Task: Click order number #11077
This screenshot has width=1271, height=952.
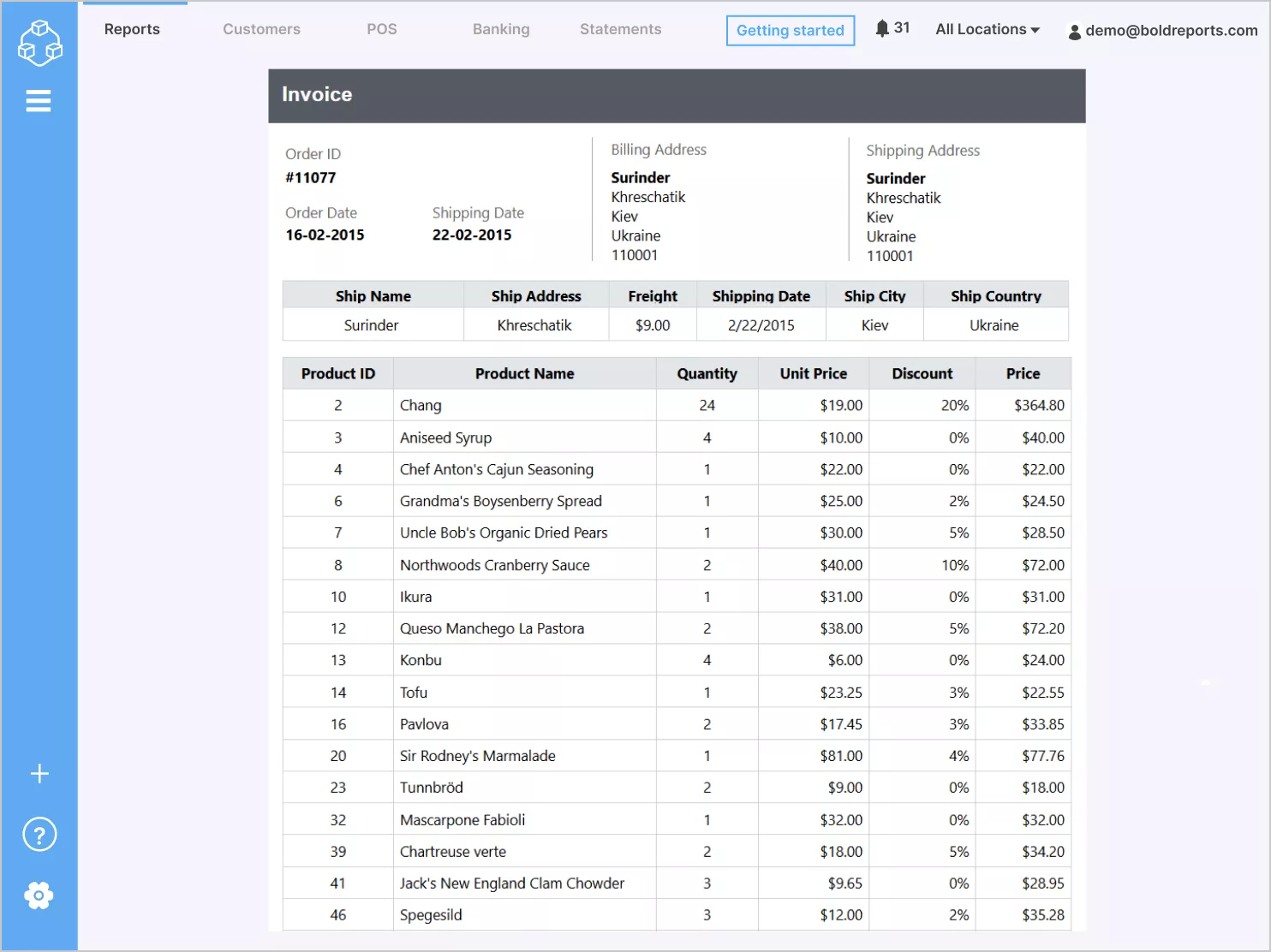Action: point(311,178)
